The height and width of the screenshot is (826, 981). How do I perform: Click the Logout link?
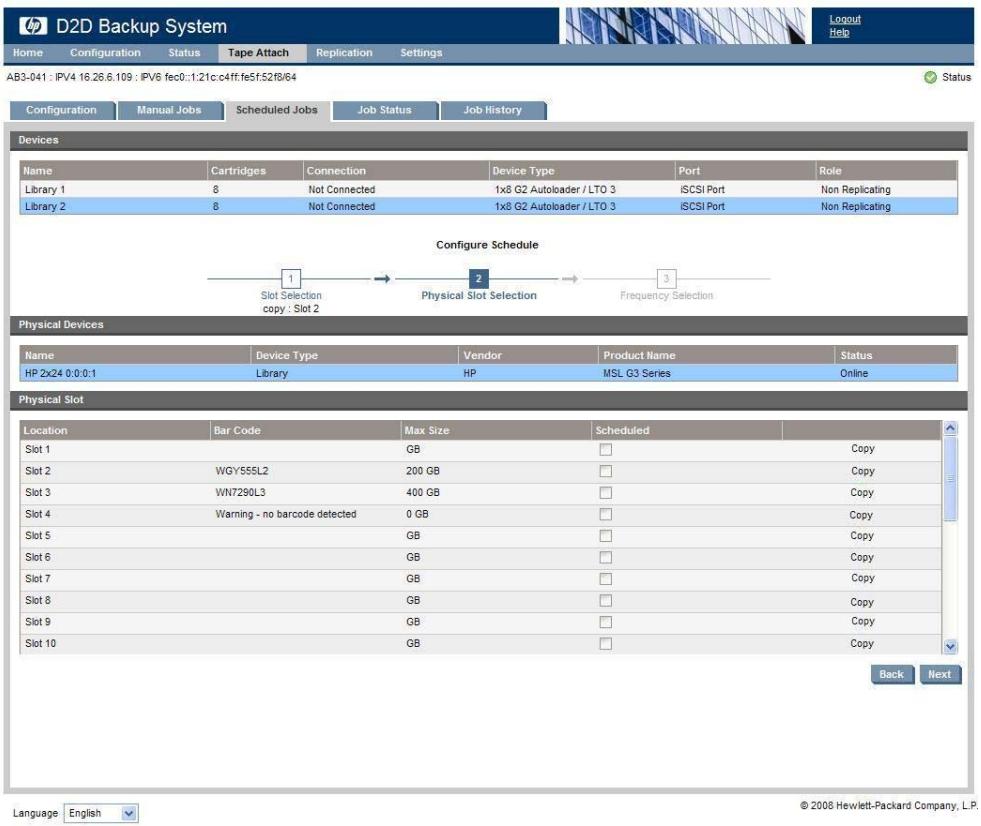click(845, 19)
